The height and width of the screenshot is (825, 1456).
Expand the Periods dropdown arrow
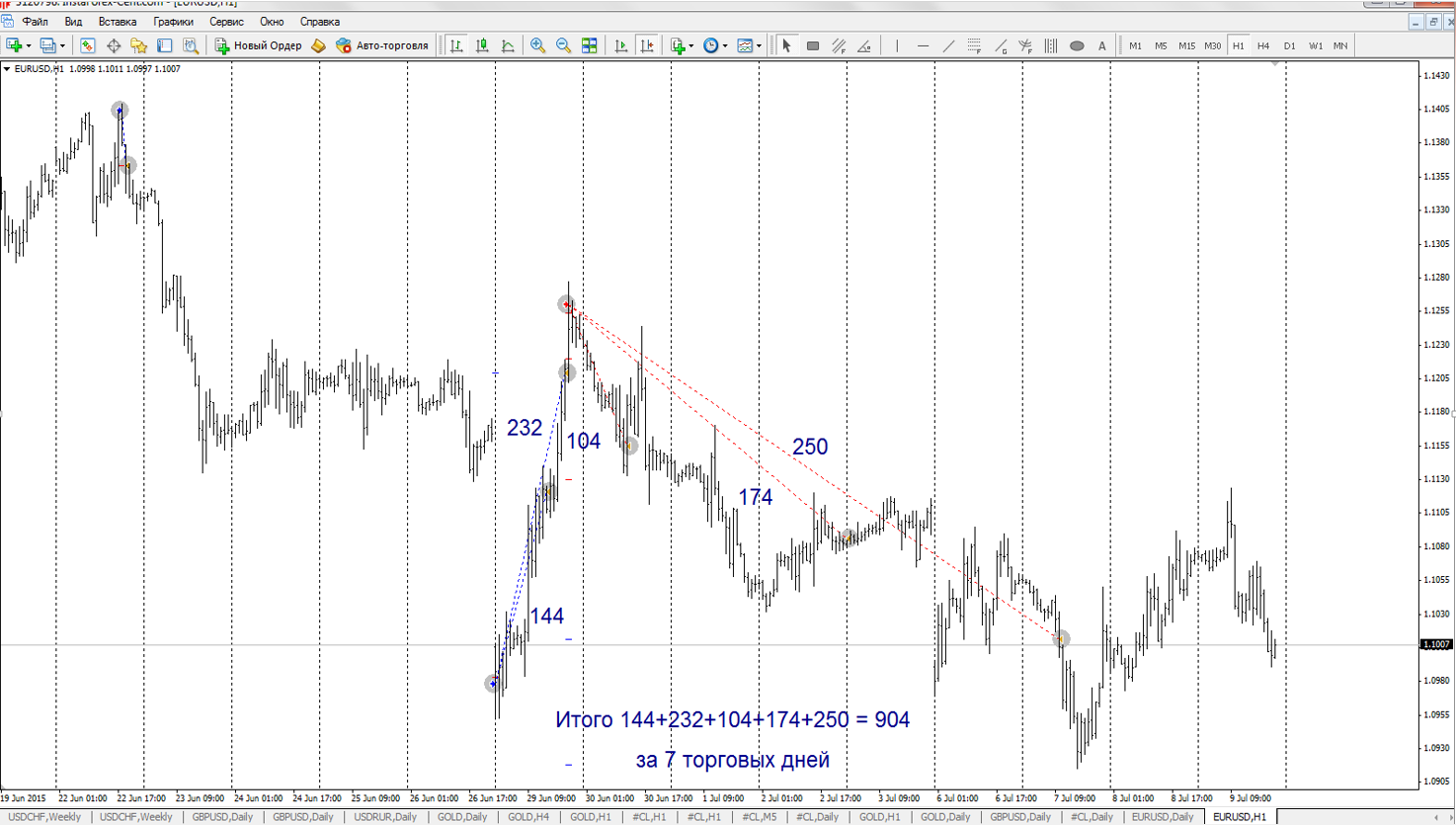[724, 45]
